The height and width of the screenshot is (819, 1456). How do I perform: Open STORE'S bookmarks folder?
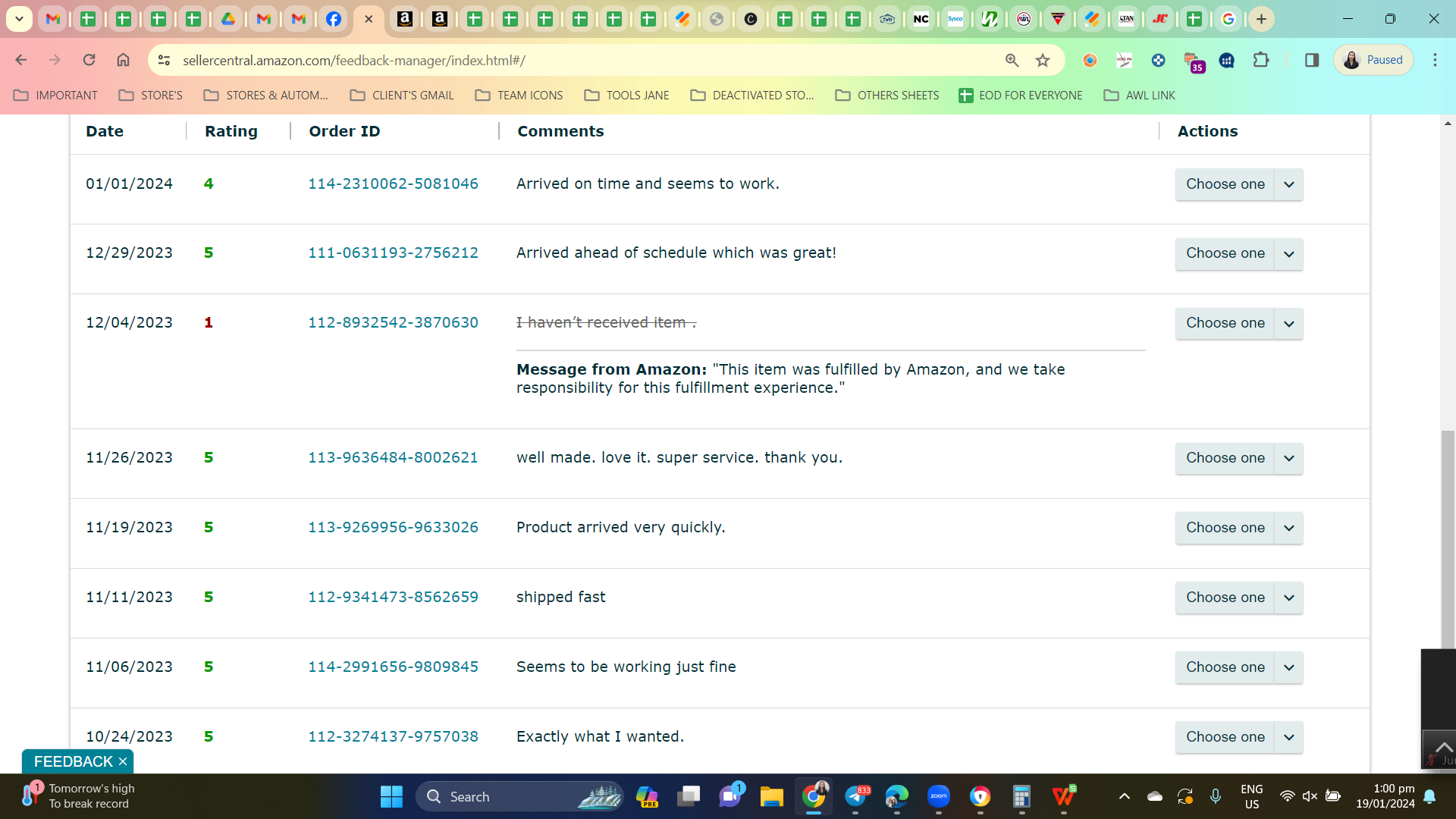coord(151,96)
